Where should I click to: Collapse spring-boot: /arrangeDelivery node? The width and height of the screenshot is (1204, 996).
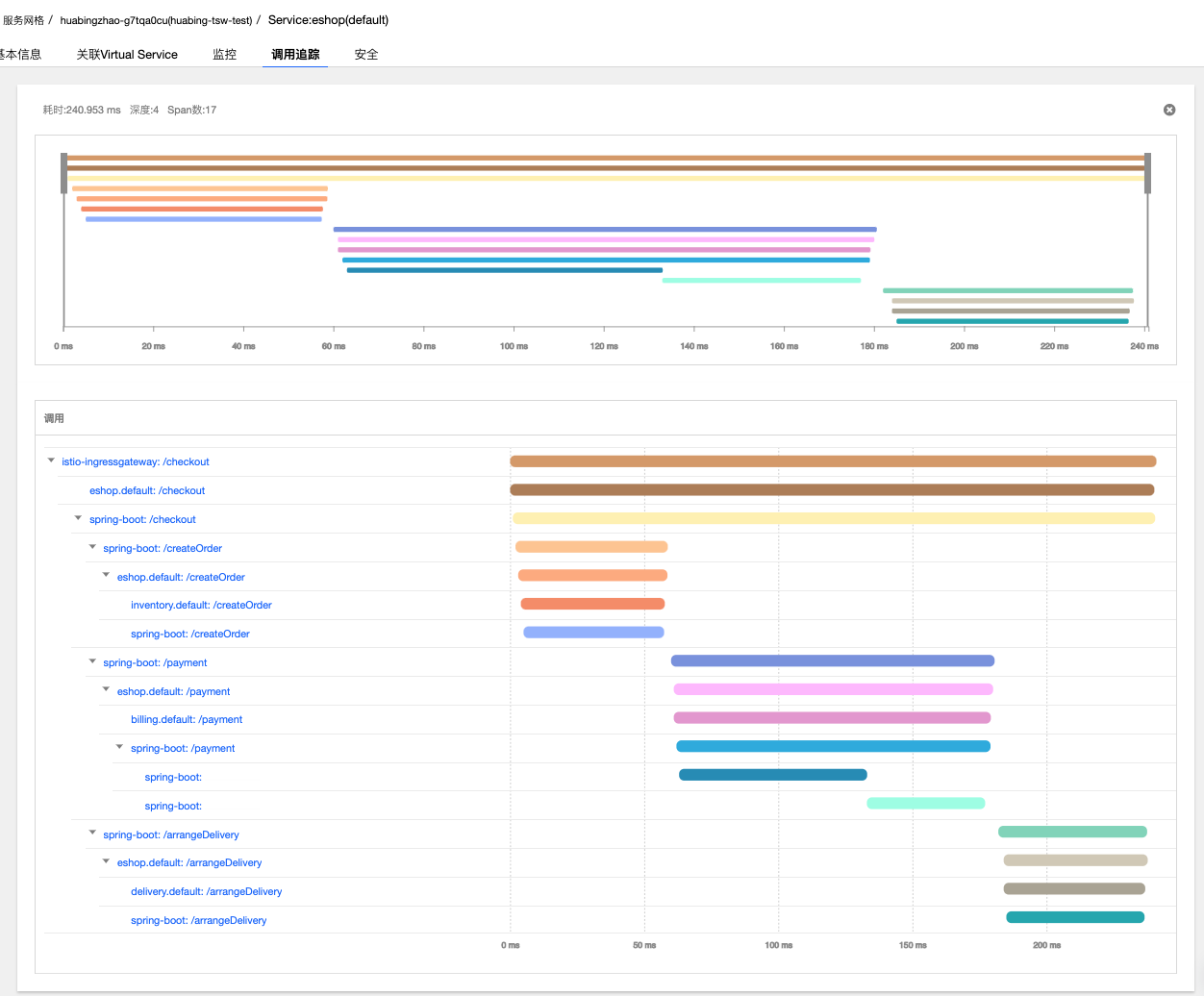click(93, 834)
